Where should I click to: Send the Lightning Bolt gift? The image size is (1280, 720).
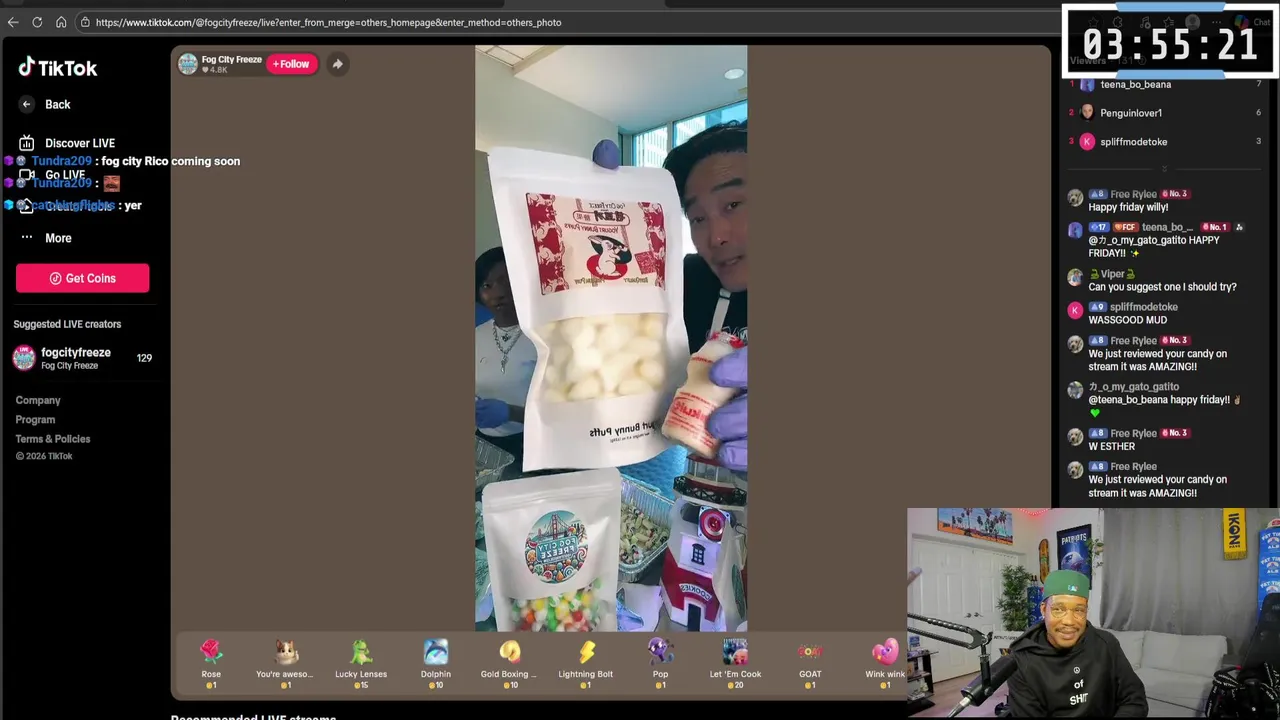tap(586, 663)
